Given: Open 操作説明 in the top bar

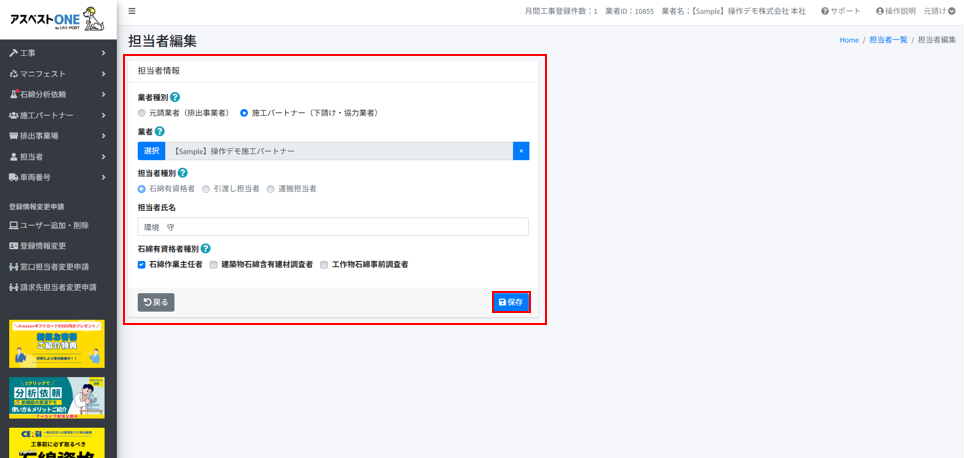Looking at the screenshot, I should tap(895, 12).
